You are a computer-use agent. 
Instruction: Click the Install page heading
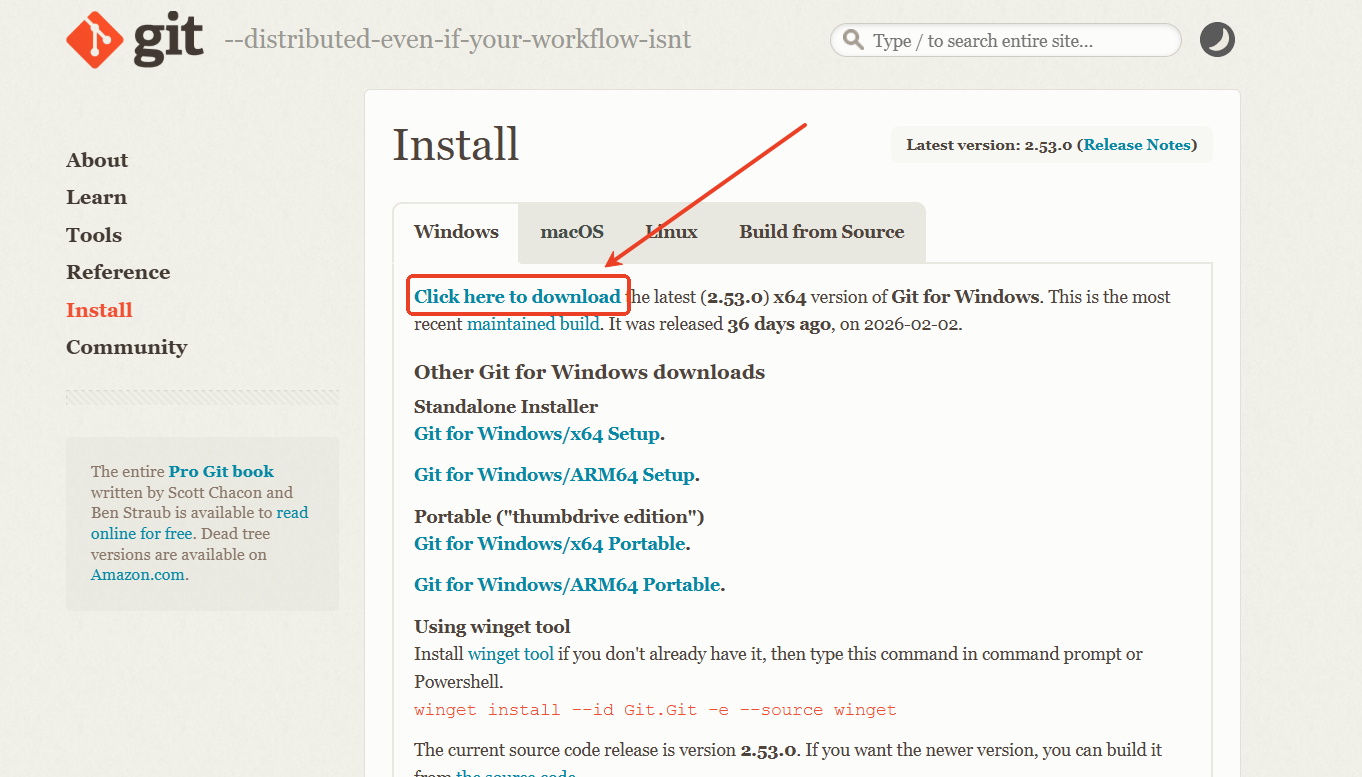tap(456, 145)
